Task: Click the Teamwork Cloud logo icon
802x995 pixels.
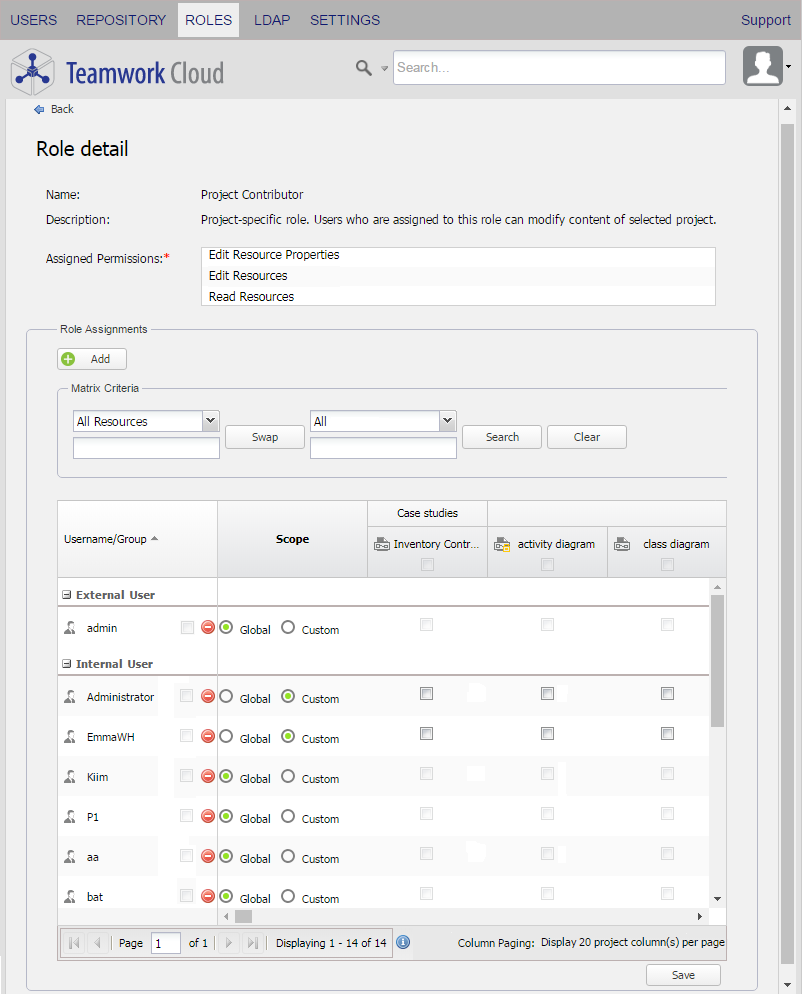Action: (33, 72)
